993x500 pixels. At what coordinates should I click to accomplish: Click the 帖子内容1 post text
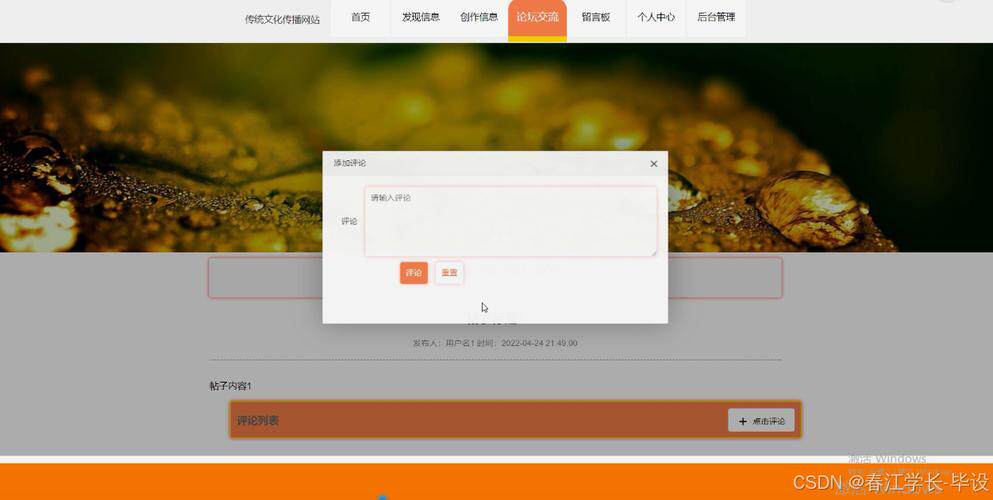pos(231,386)
